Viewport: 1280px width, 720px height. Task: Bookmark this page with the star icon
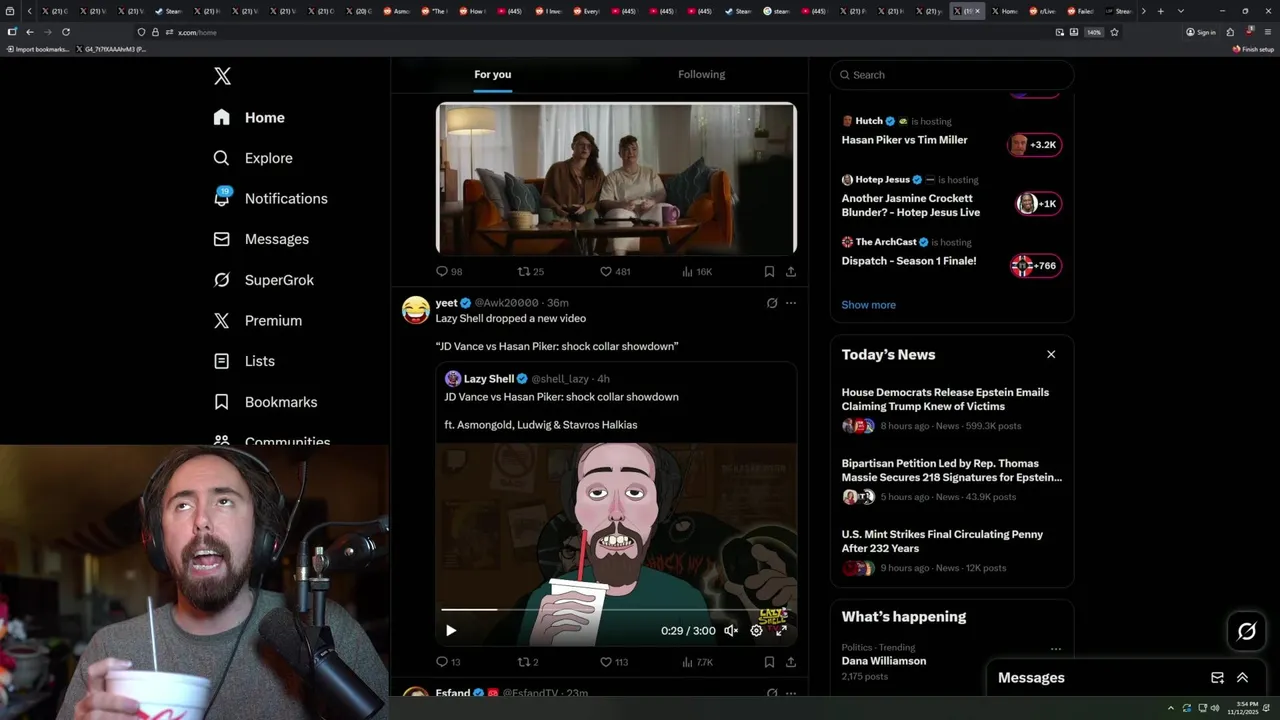(x=1114, y=32)
